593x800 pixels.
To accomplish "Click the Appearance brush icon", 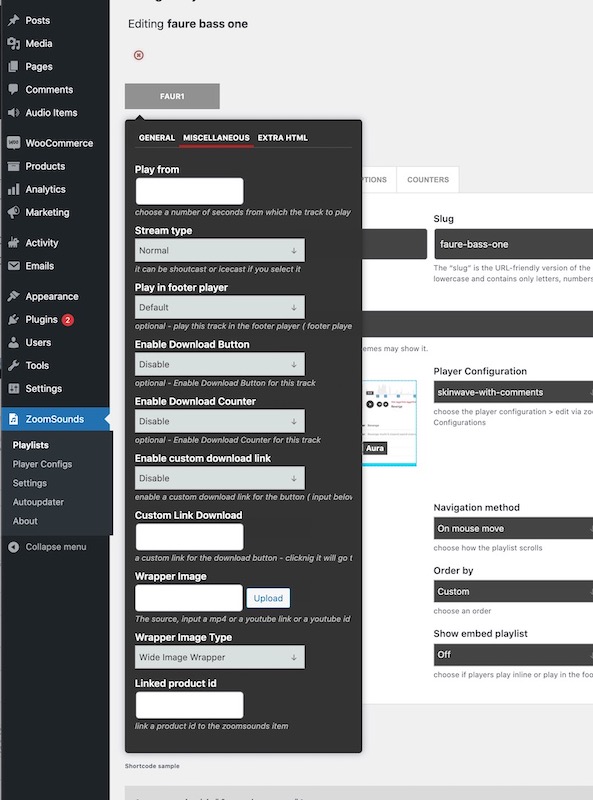I will [14, 296].
